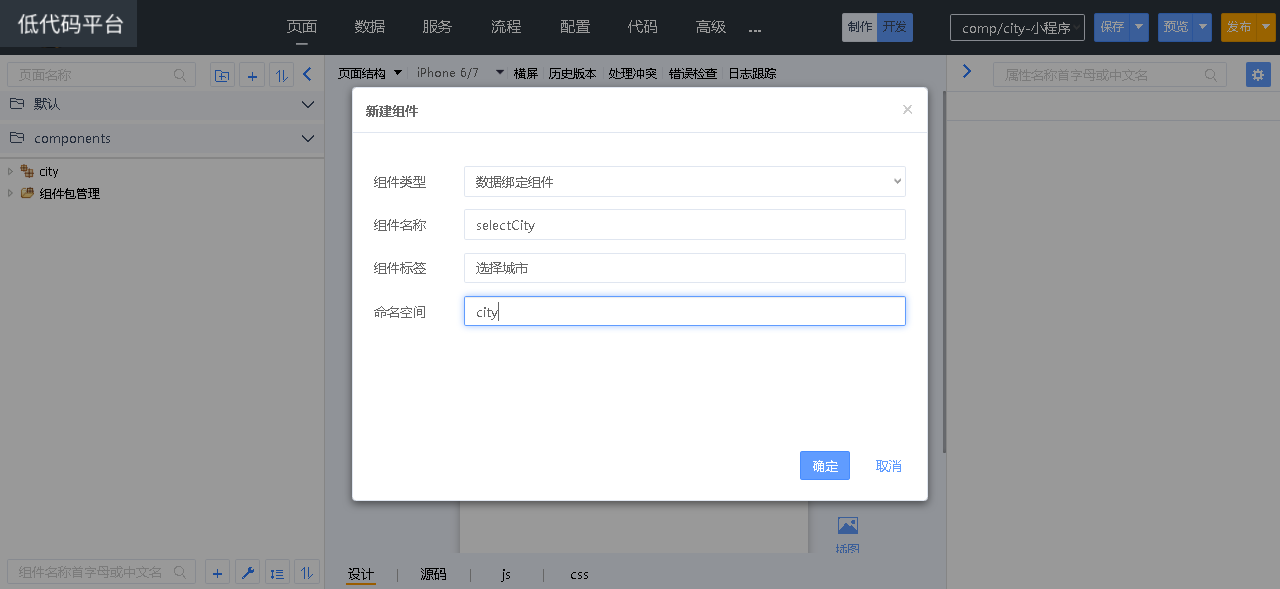
Task: Click the list ordering icon at bottom left
Action: pos(278,572)
